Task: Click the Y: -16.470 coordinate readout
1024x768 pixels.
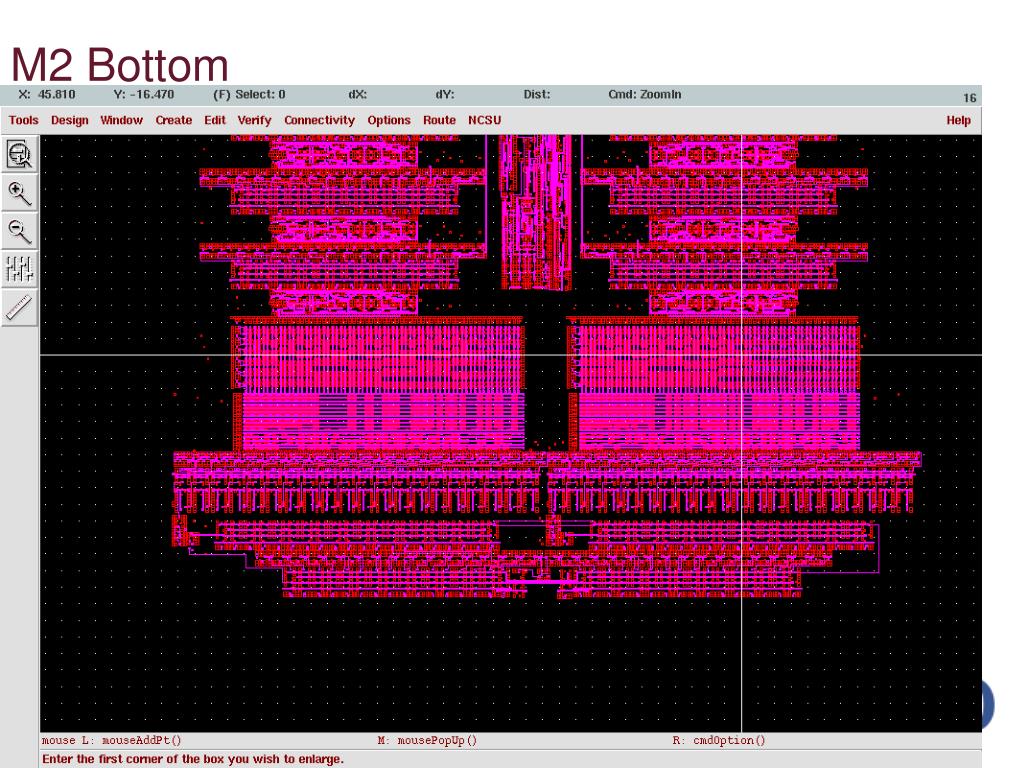Action: coord(144,95)
